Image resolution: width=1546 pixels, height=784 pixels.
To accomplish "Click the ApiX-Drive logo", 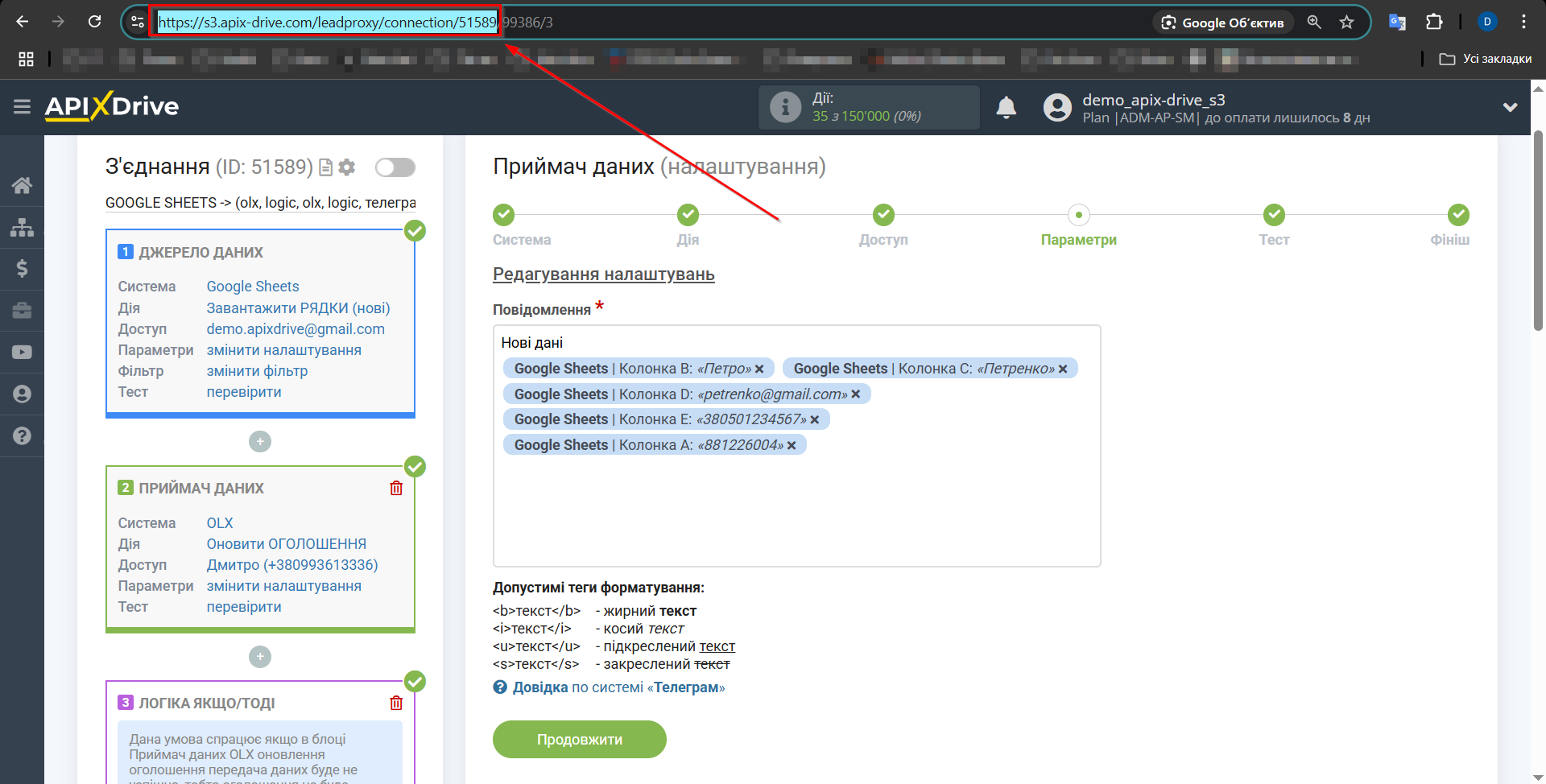I will tap(112, 106).
